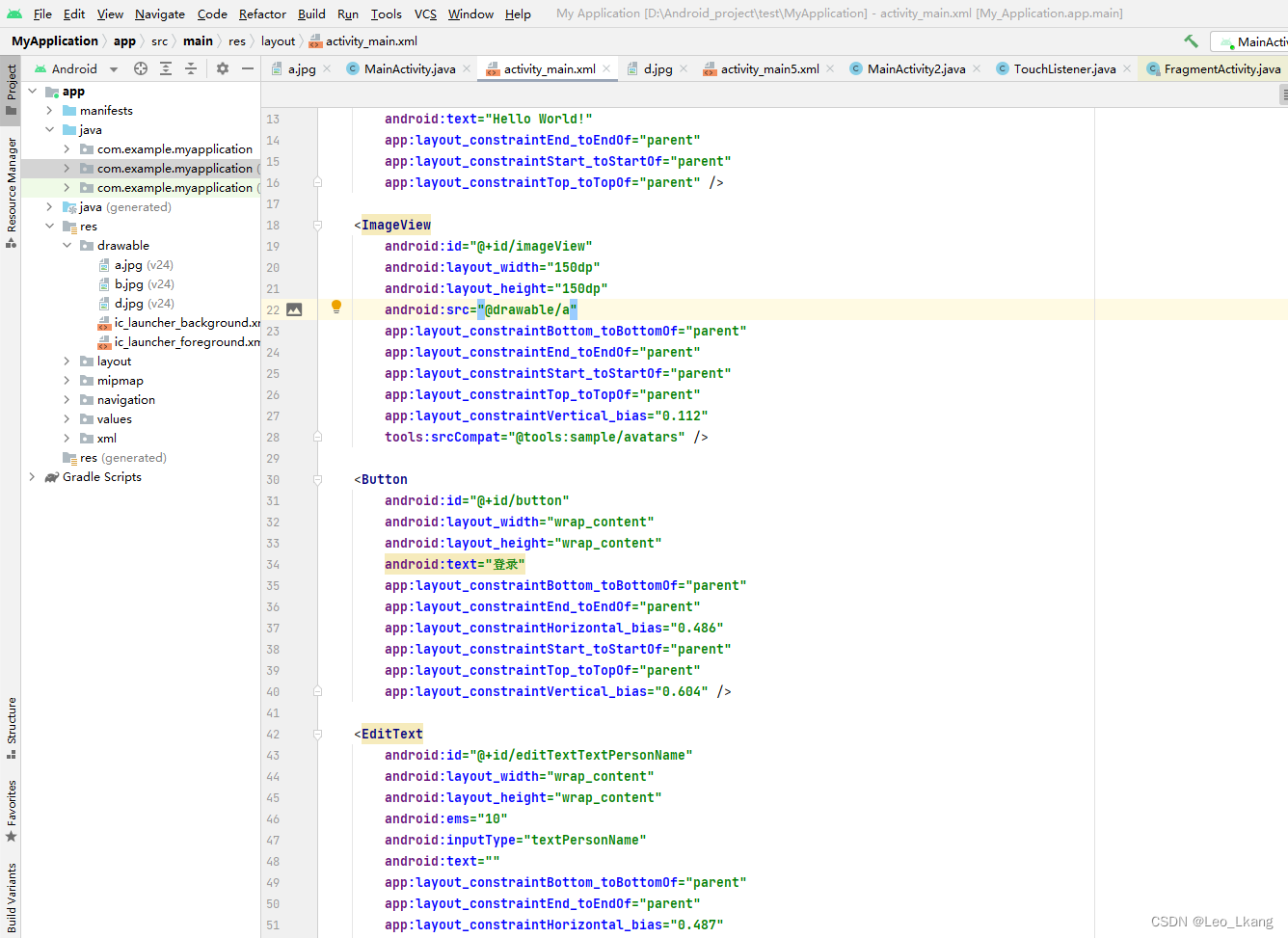Expand the layout folder

coord(67,361)
